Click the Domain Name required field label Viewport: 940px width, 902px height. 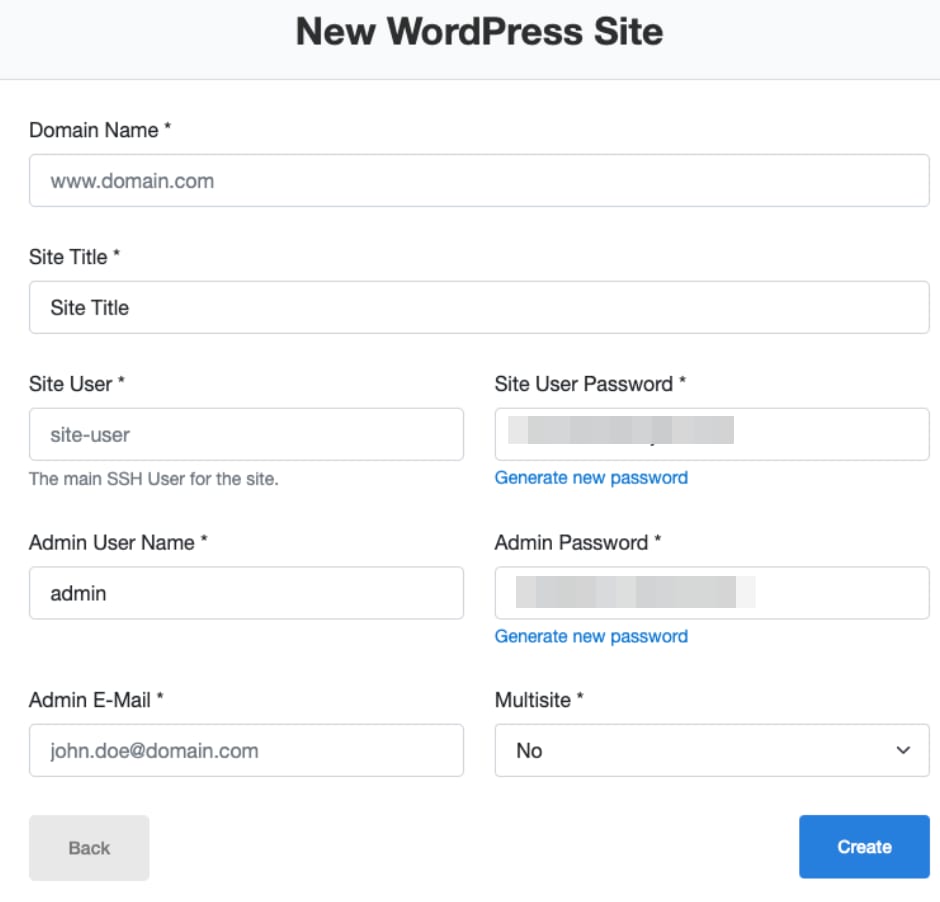click(99, 130)
